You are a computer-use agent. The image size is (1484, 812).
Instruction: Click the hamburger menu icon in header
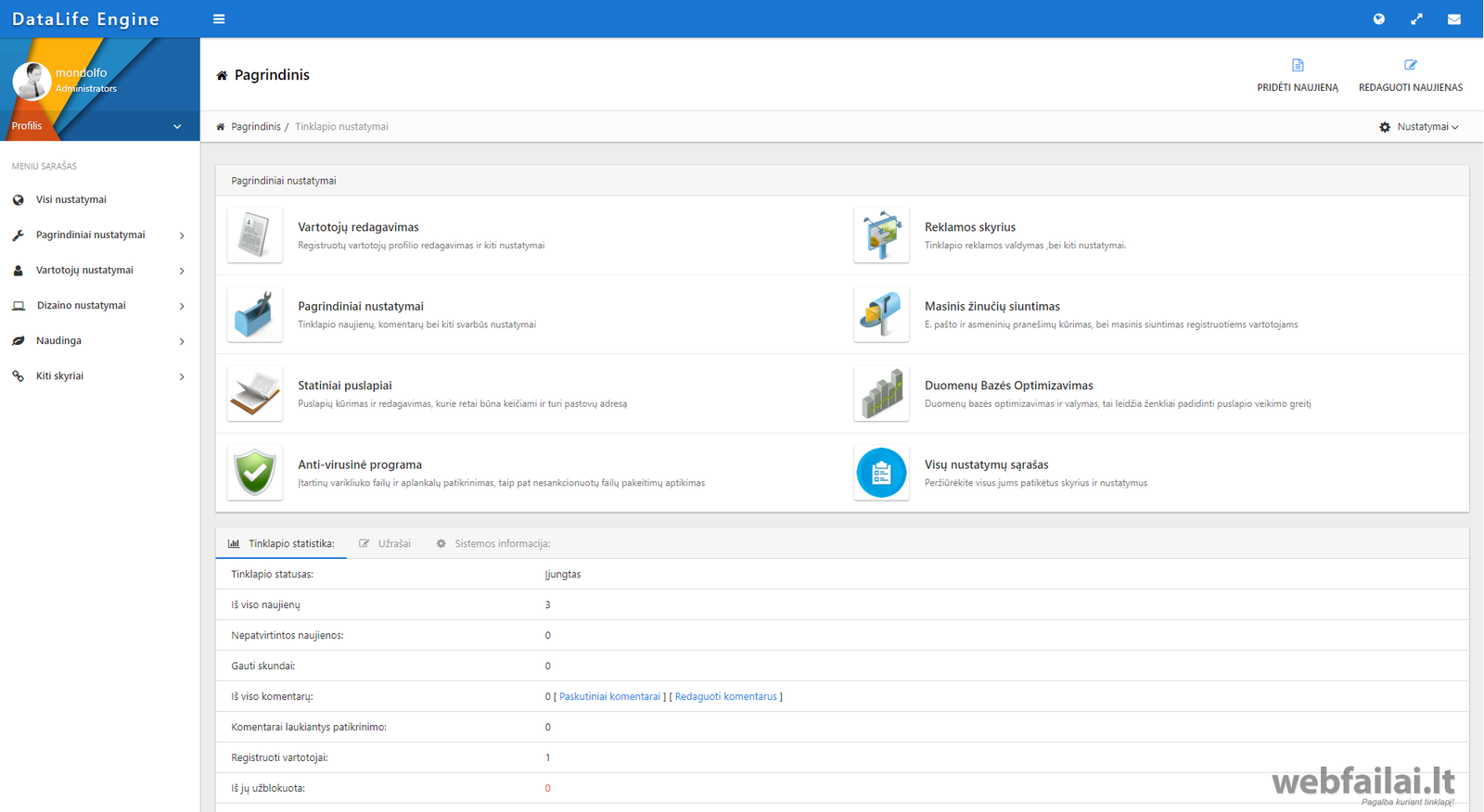click(x=219, y=19)
